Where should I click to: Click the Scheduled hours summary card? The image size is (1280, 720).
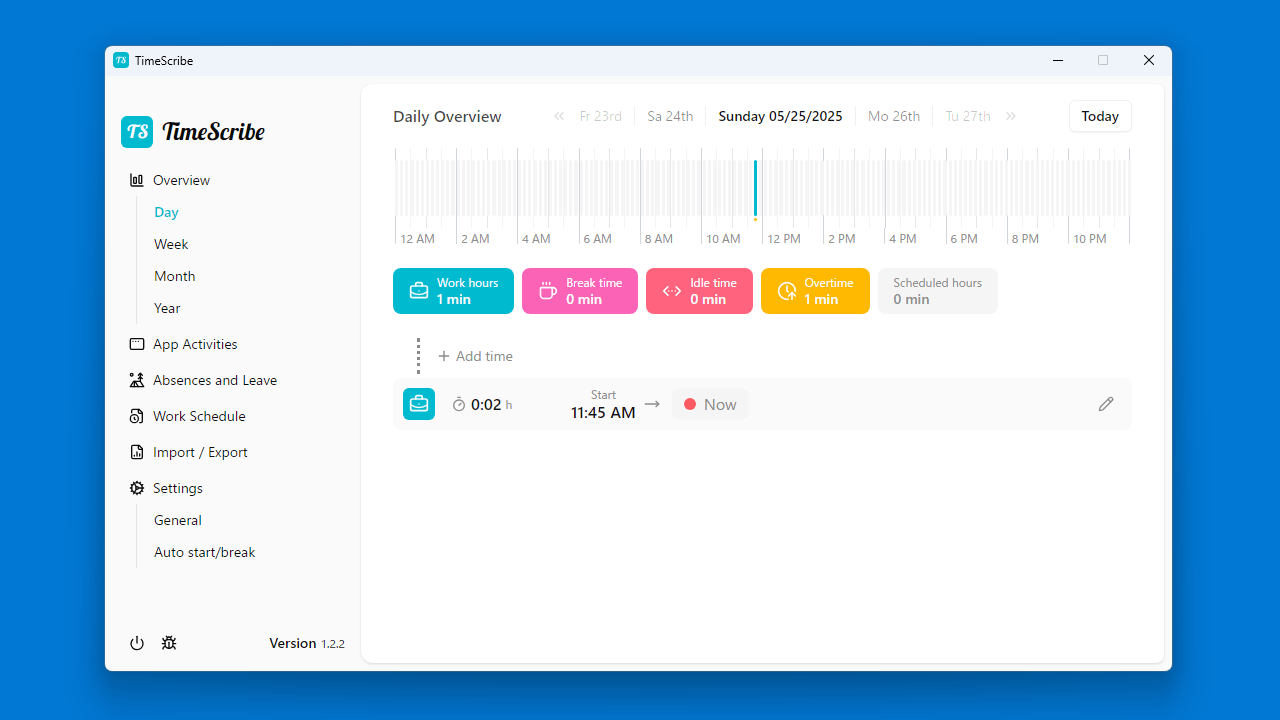coord(938,291)
